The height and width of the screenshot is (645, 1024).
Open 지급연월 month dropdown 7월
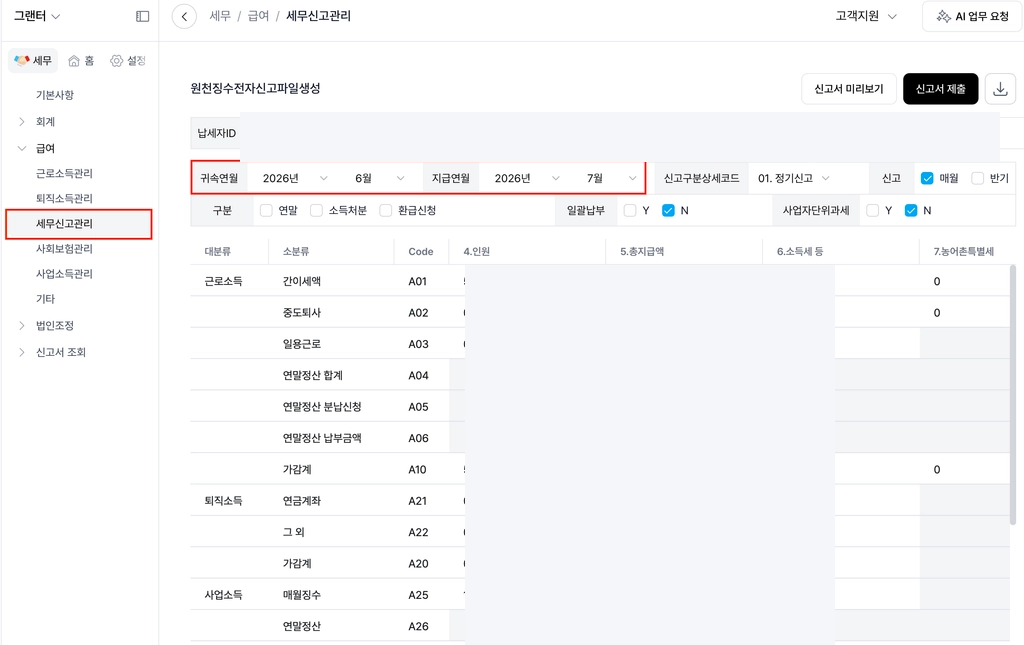pos(611,178)
